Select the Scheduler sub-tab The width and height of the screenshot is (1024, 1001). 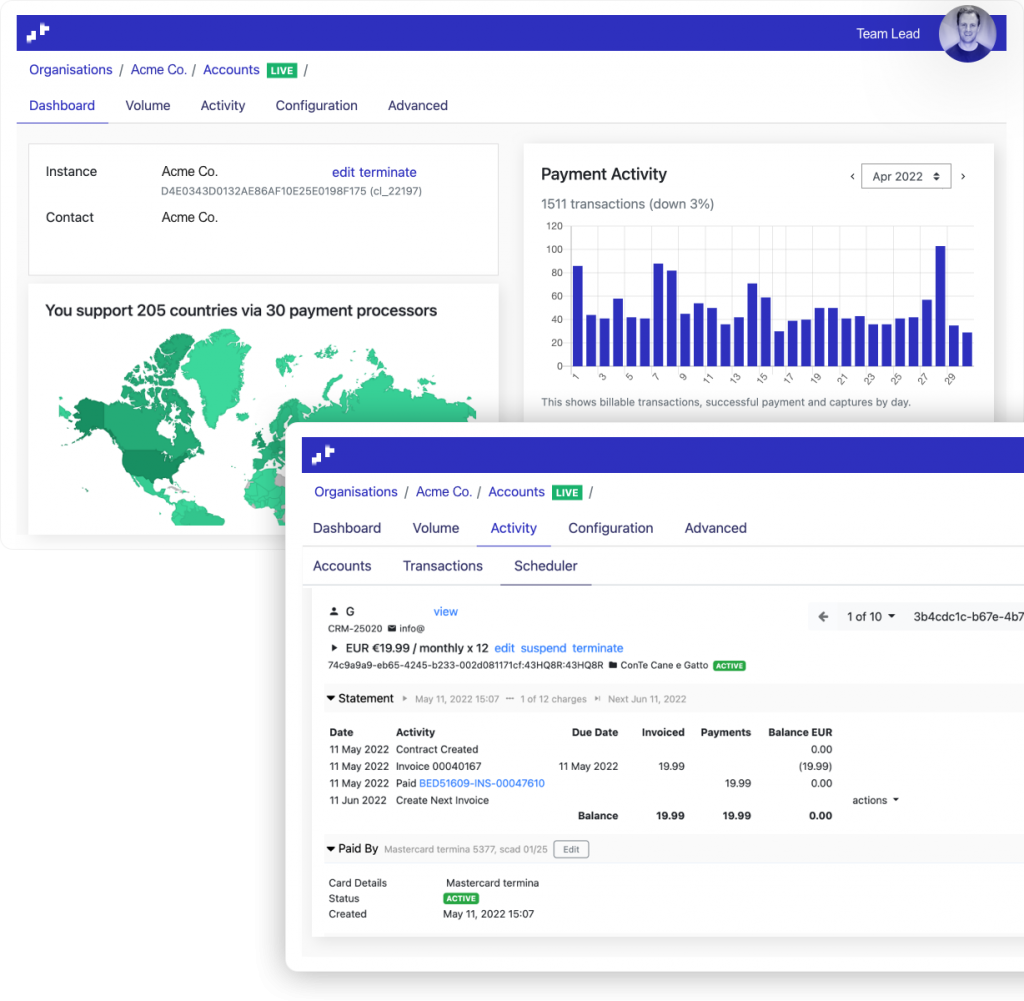[545, 566]
